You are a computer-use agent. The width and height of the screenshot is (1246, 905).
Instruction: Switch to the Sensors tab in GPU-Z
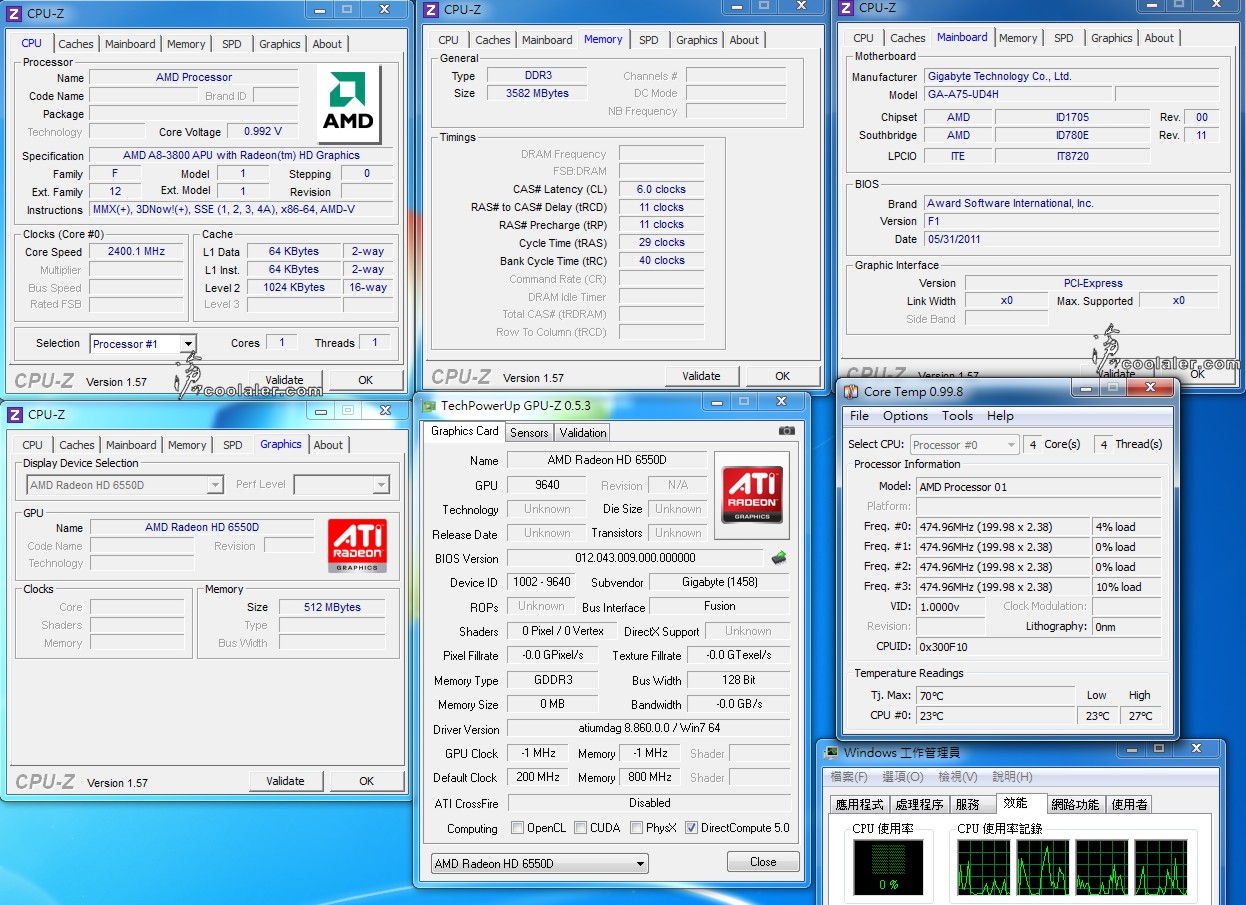pyautogui.click(x=529, y=433)
